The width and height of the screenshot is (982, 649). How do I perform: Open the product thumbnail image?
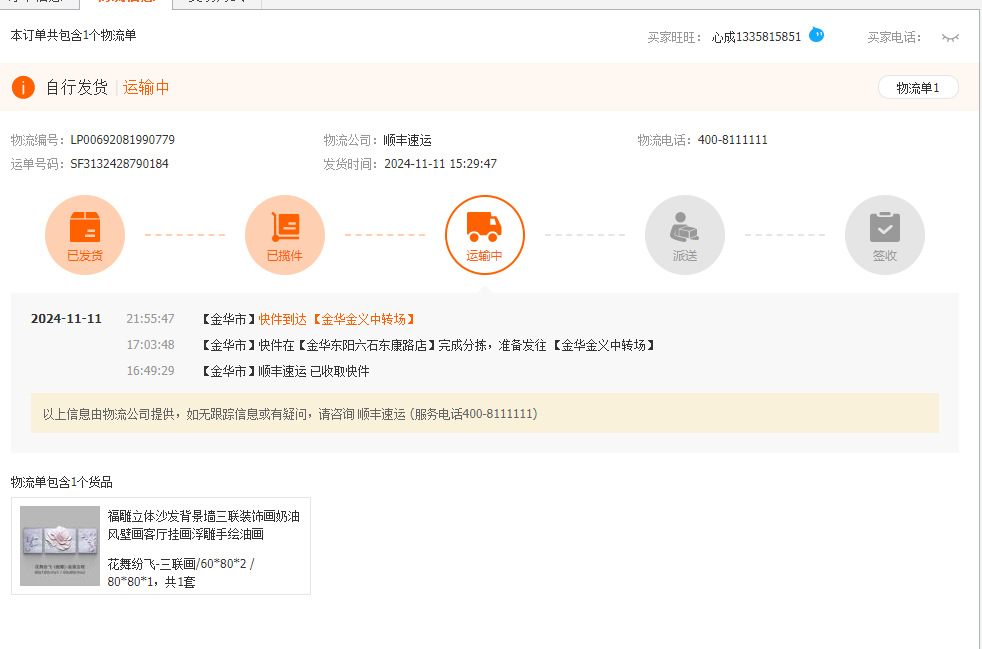60,546
